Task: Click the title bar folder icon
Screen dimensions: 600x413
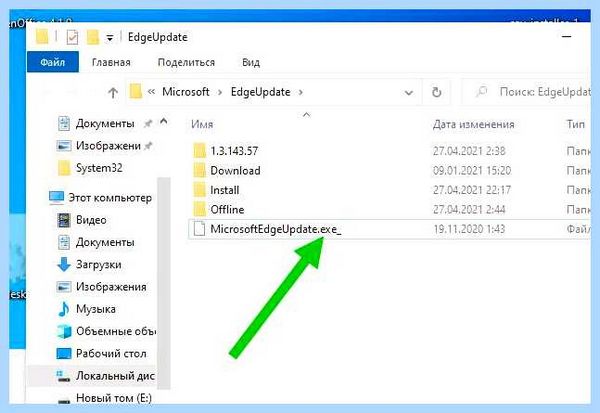Action: (x=42, y=37)
